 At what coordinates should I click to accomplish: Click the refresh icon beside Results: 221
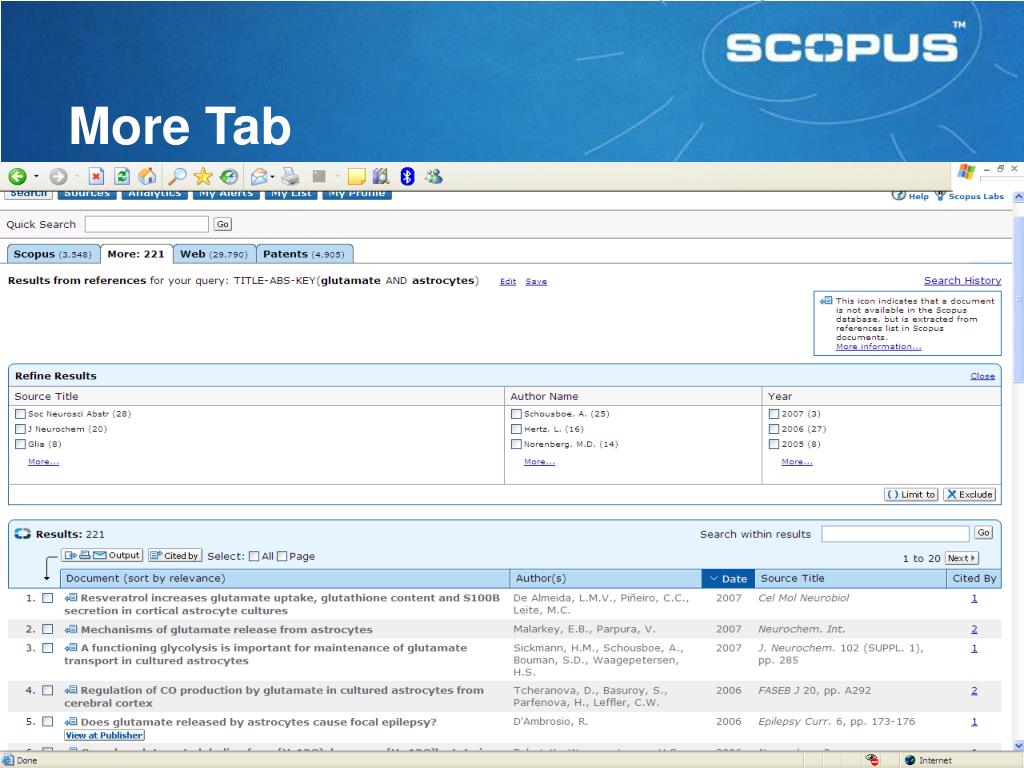coord(23,534)
